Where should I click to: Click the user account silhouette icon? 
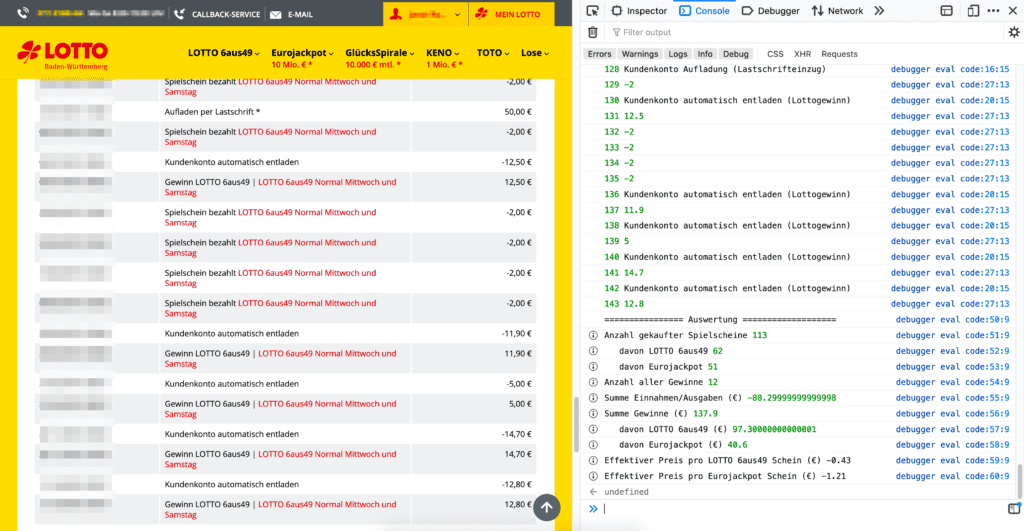[396, 14]
